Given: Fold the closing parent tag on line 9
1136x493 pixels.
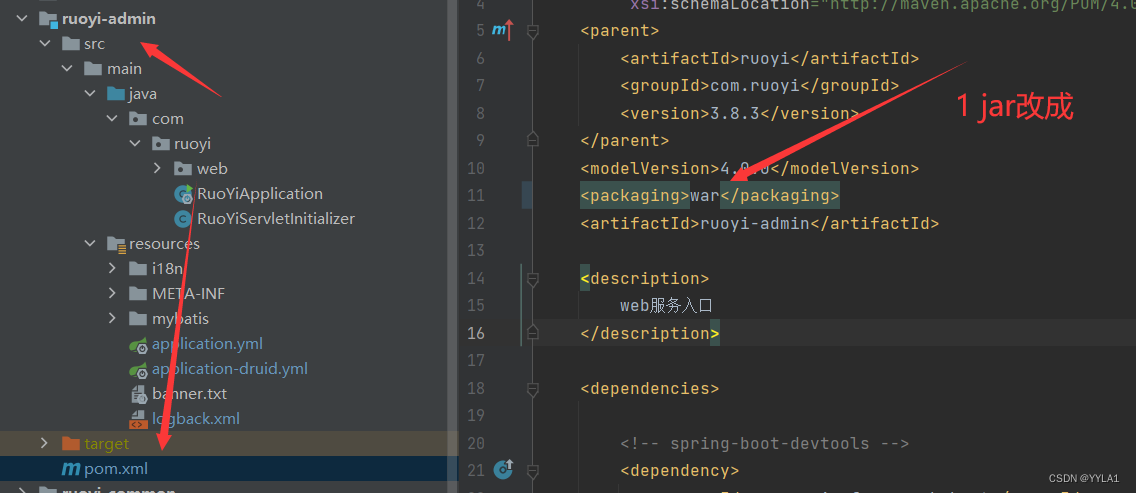Looking at the screenshot, I should (x=532, y=139).
